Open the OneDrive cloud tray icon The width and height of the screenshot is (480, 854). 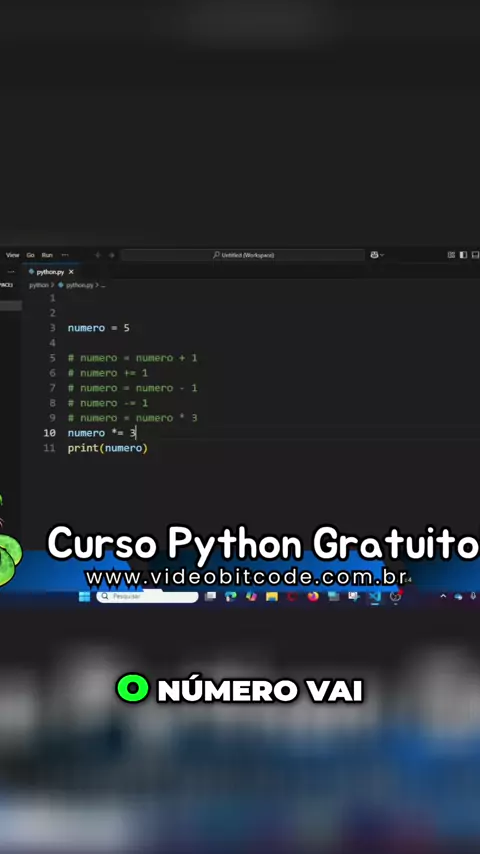[458, 597]
